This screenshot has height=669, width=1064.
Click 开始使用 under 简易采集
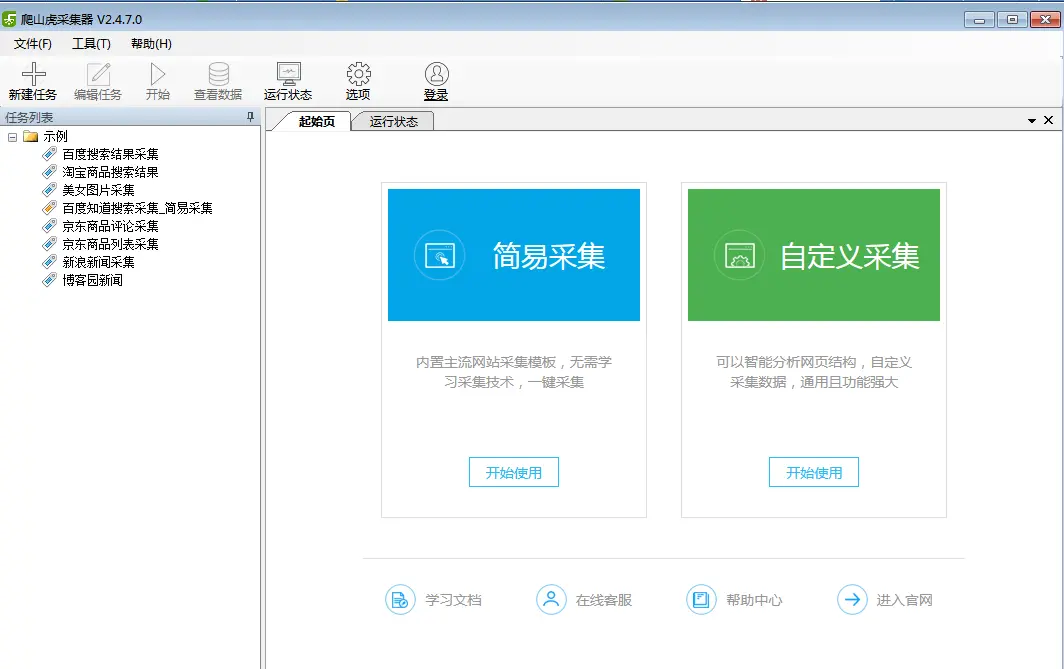point(514,472)
